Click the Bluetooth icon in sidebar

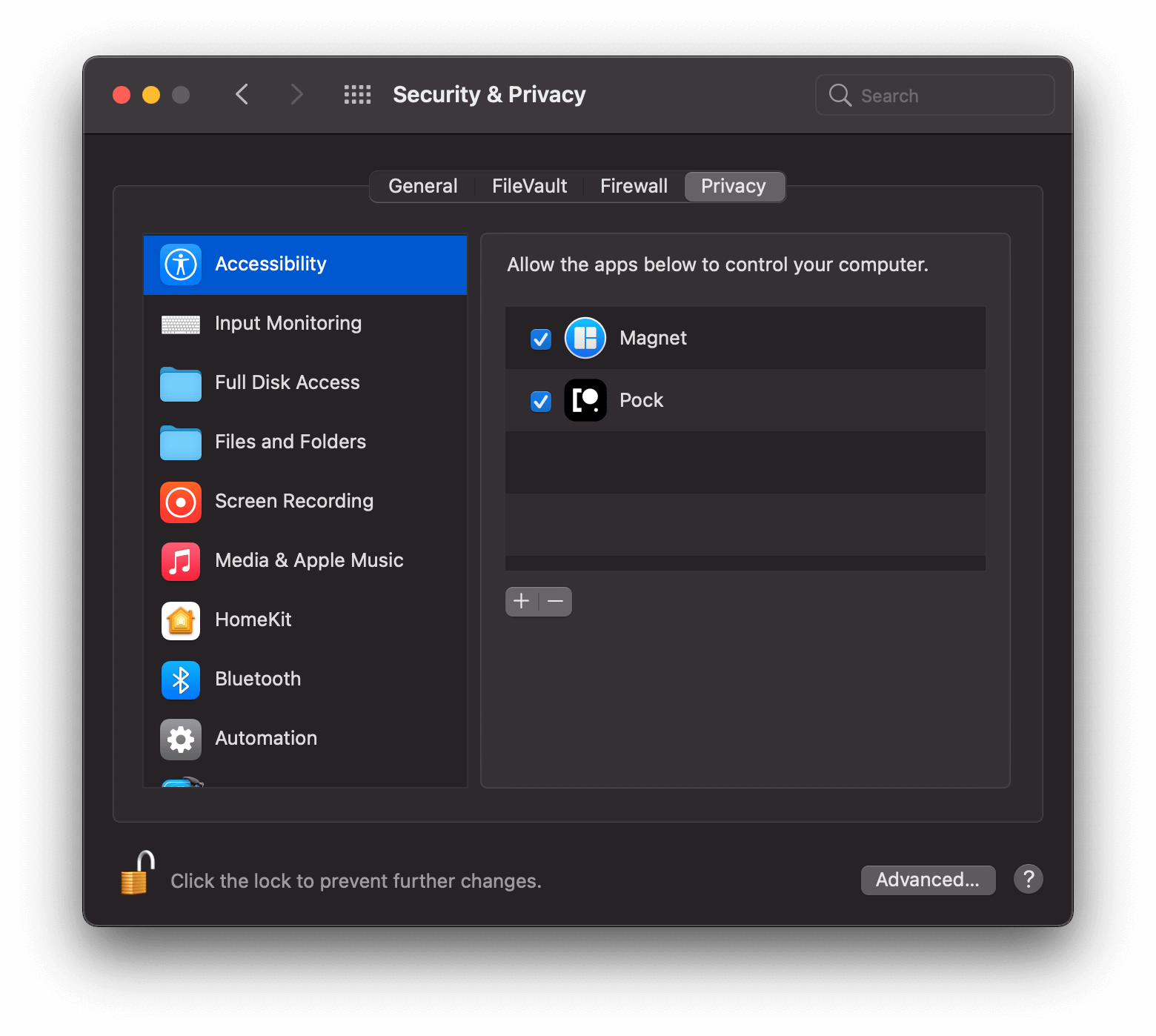[x=180, y=680]
